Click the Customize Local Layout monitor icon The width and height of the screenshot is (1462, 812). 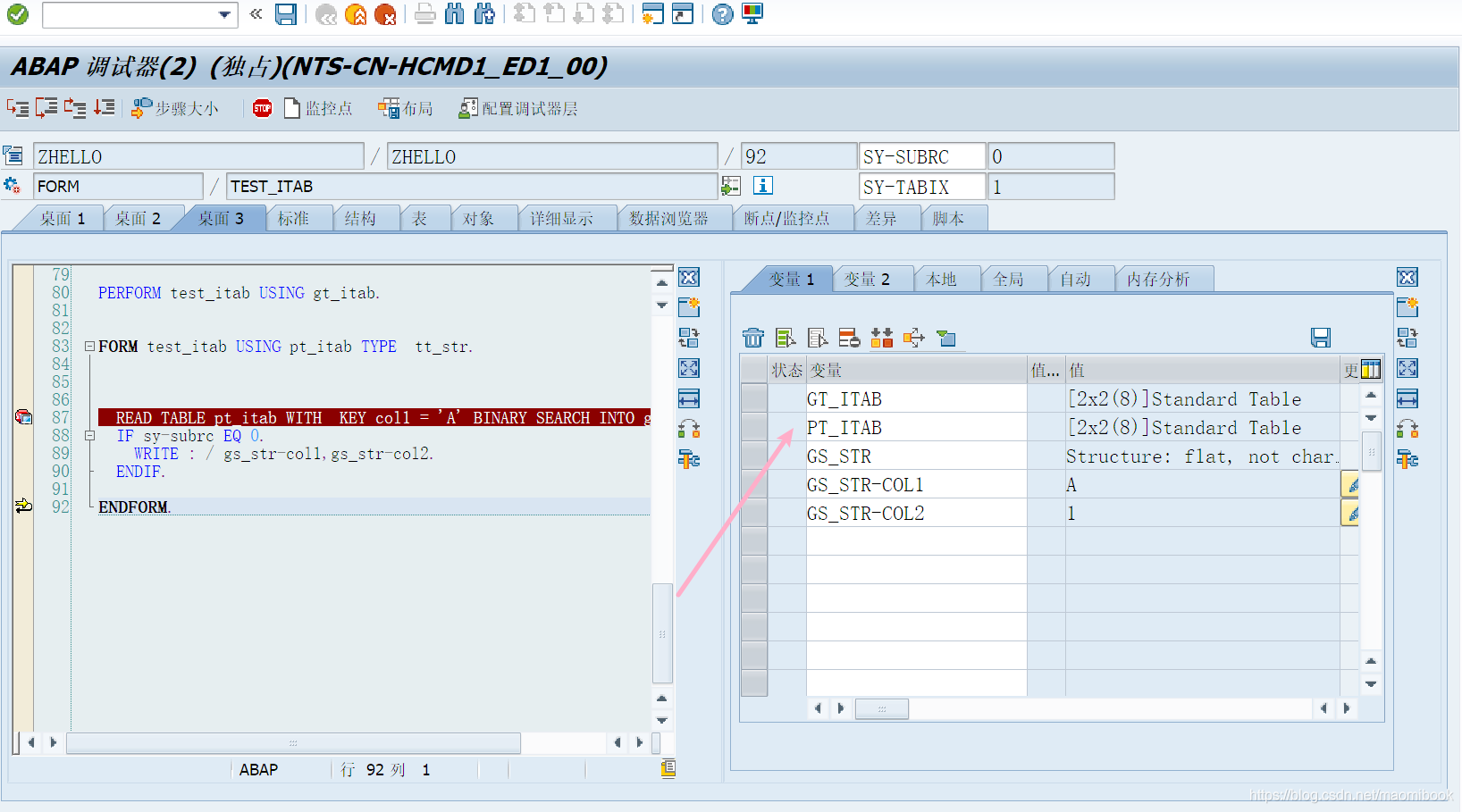[752, 14]
